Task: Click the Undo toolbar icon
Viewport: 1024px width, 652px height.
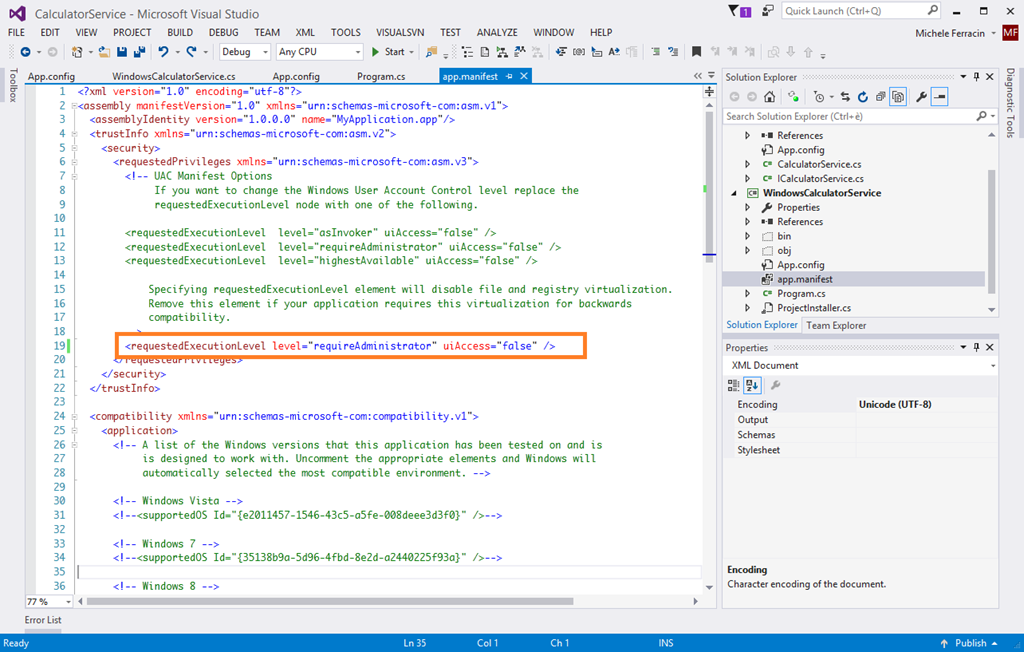Action: [x=164, y=52]
